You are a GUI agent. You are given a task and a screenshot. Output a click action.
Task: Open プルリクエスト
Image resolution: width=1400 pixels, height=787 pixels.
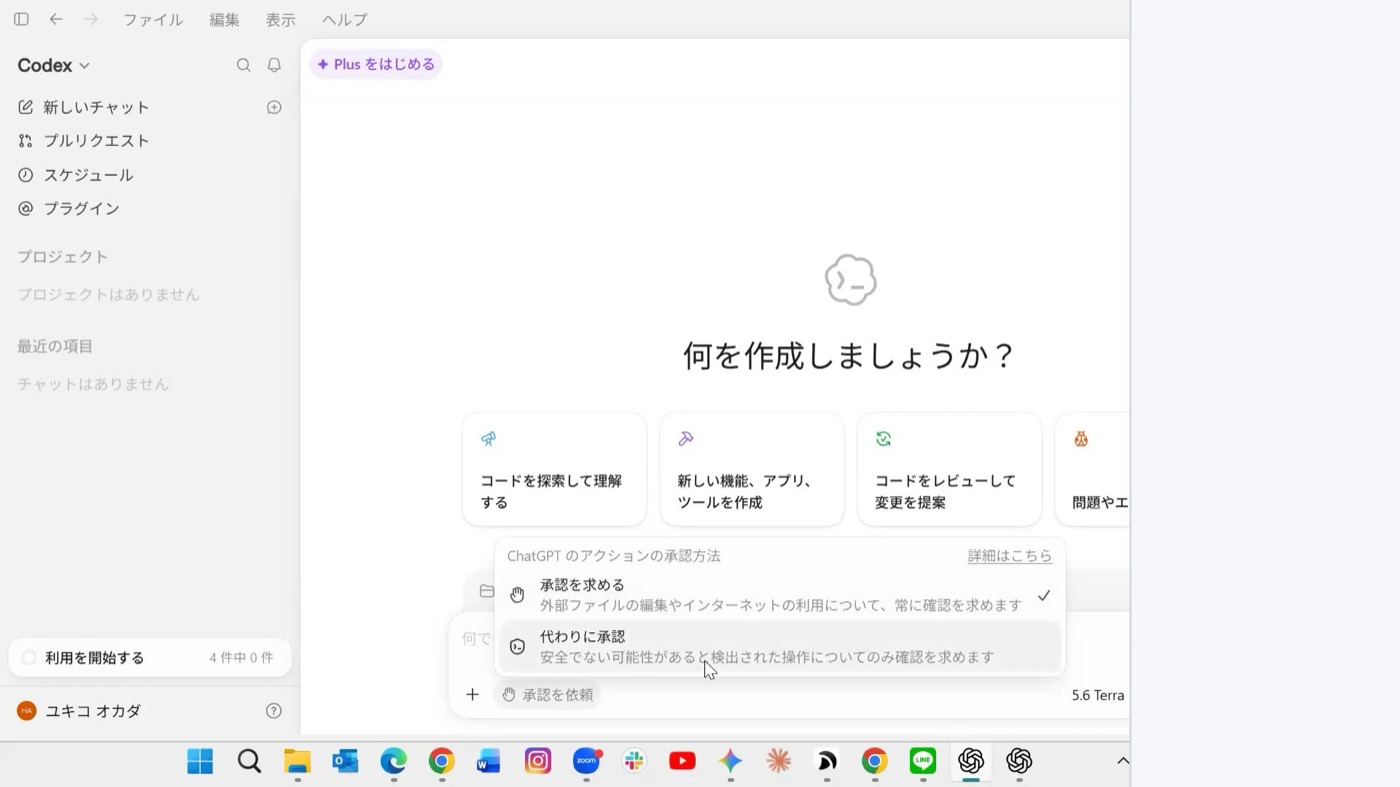click(96, 141)
